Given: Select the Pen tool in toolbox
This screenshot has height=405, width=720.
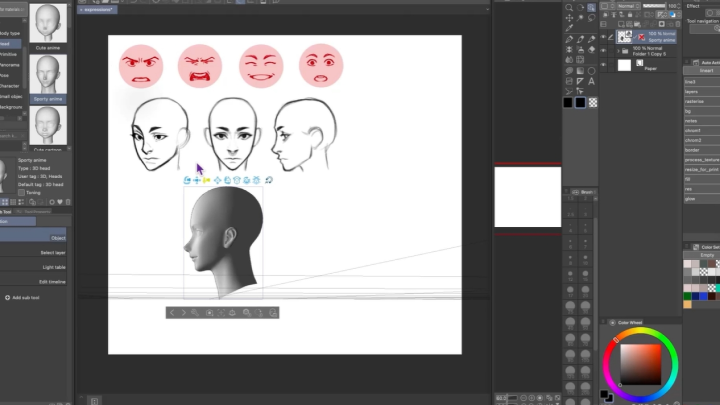Looking at the screenshot, I should [569, 40].
